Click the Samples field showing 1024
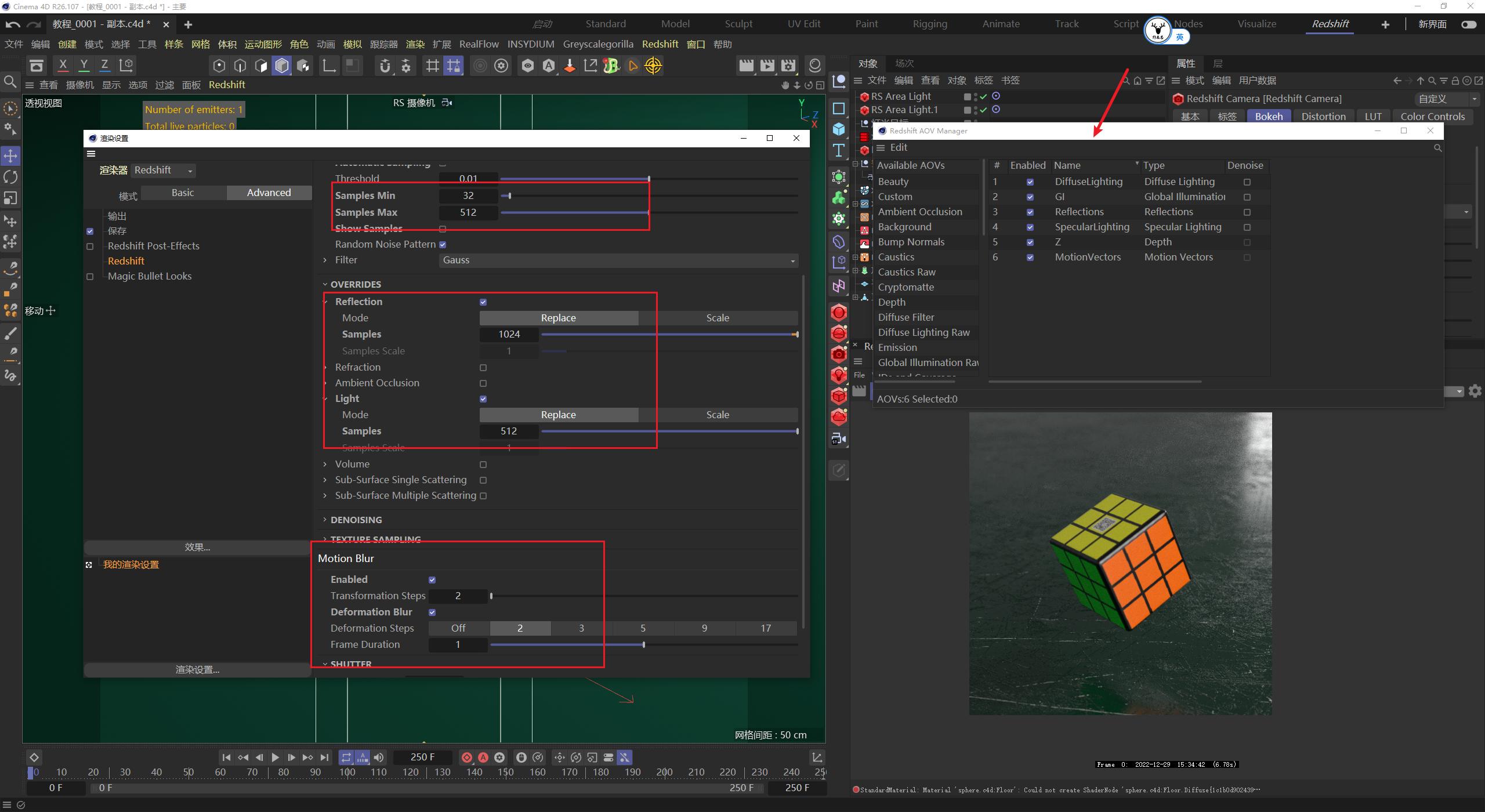Screen dimensions: 1485x812 (509, 334)
